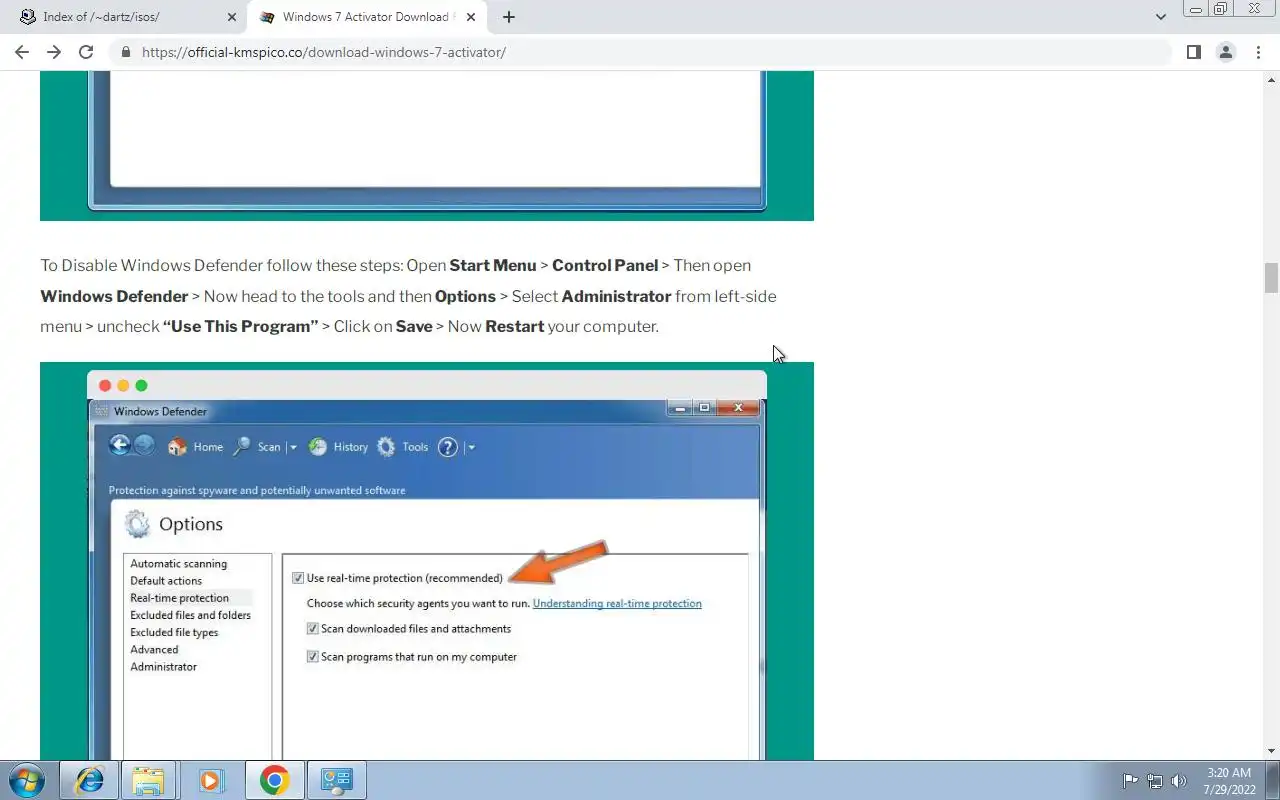This screenshot has width=1280, height=800.
Task: Click Scan in the Windows Defender screenshot
Action: (257, 447)
